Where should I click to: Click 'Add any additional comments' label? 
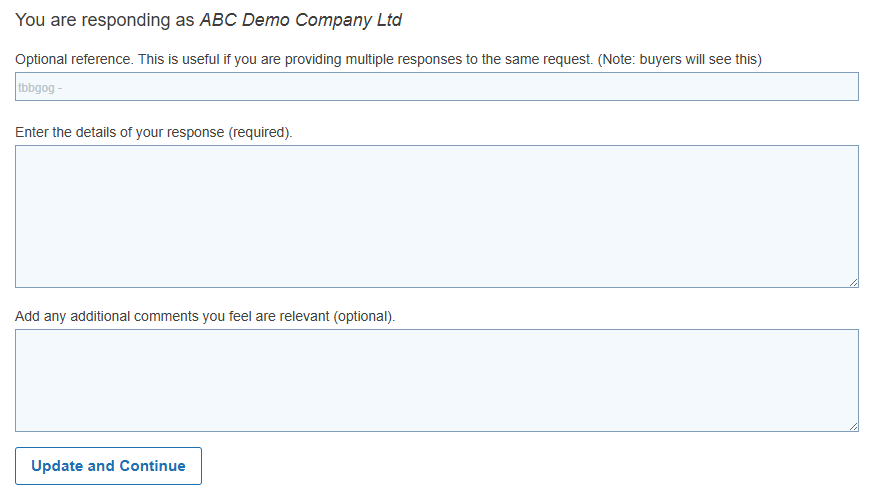(172, 316)
